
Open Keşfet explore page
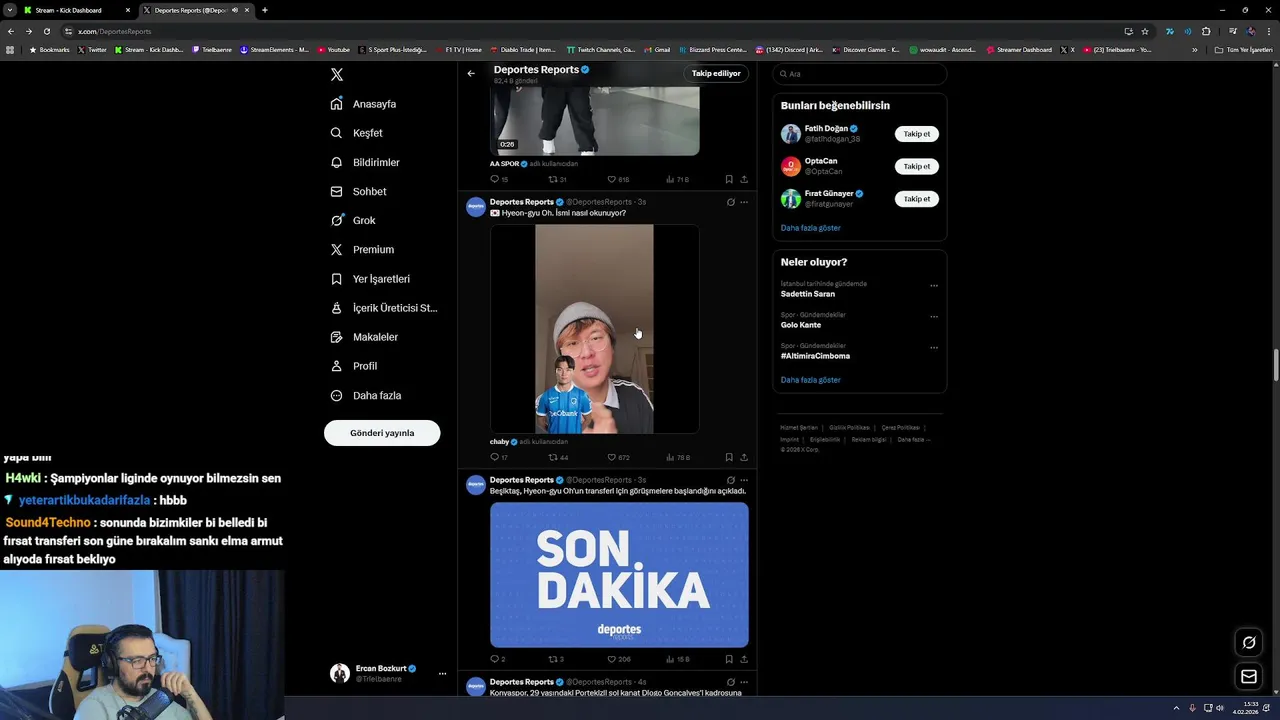(357, 133)
